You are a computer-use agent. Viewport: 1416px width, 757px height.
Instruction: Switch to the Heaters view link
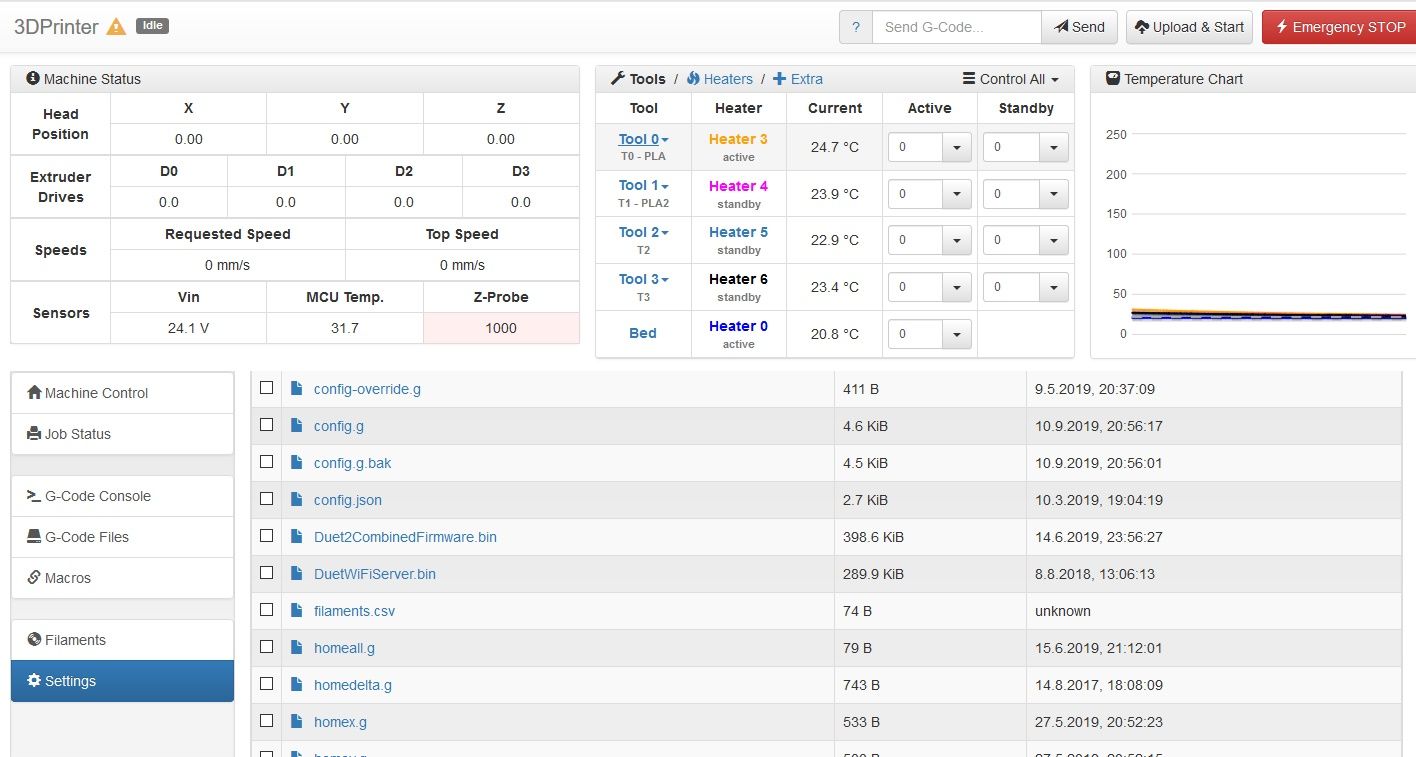click(x=719, y=79)
